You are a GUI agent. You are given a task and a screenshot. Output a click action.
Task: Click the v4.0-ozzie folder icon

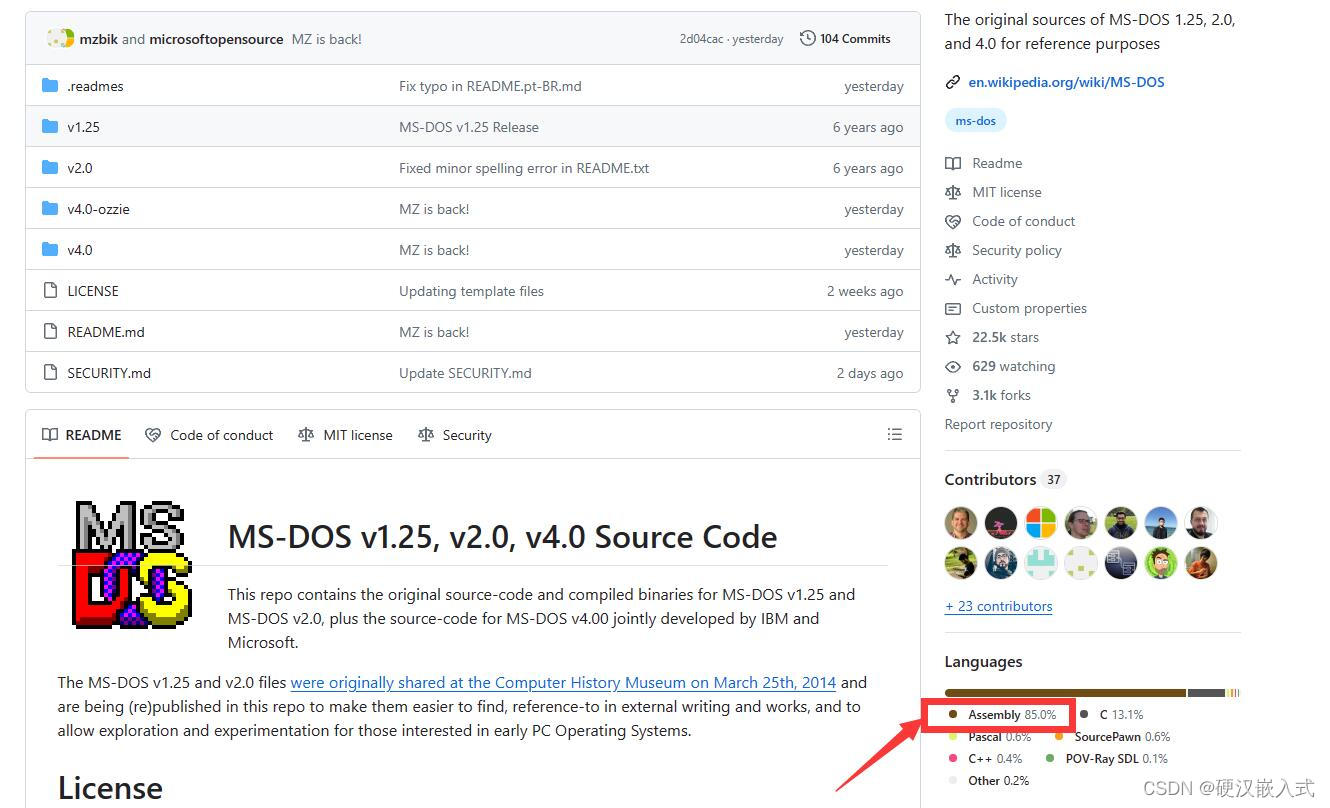pos(50,209)
